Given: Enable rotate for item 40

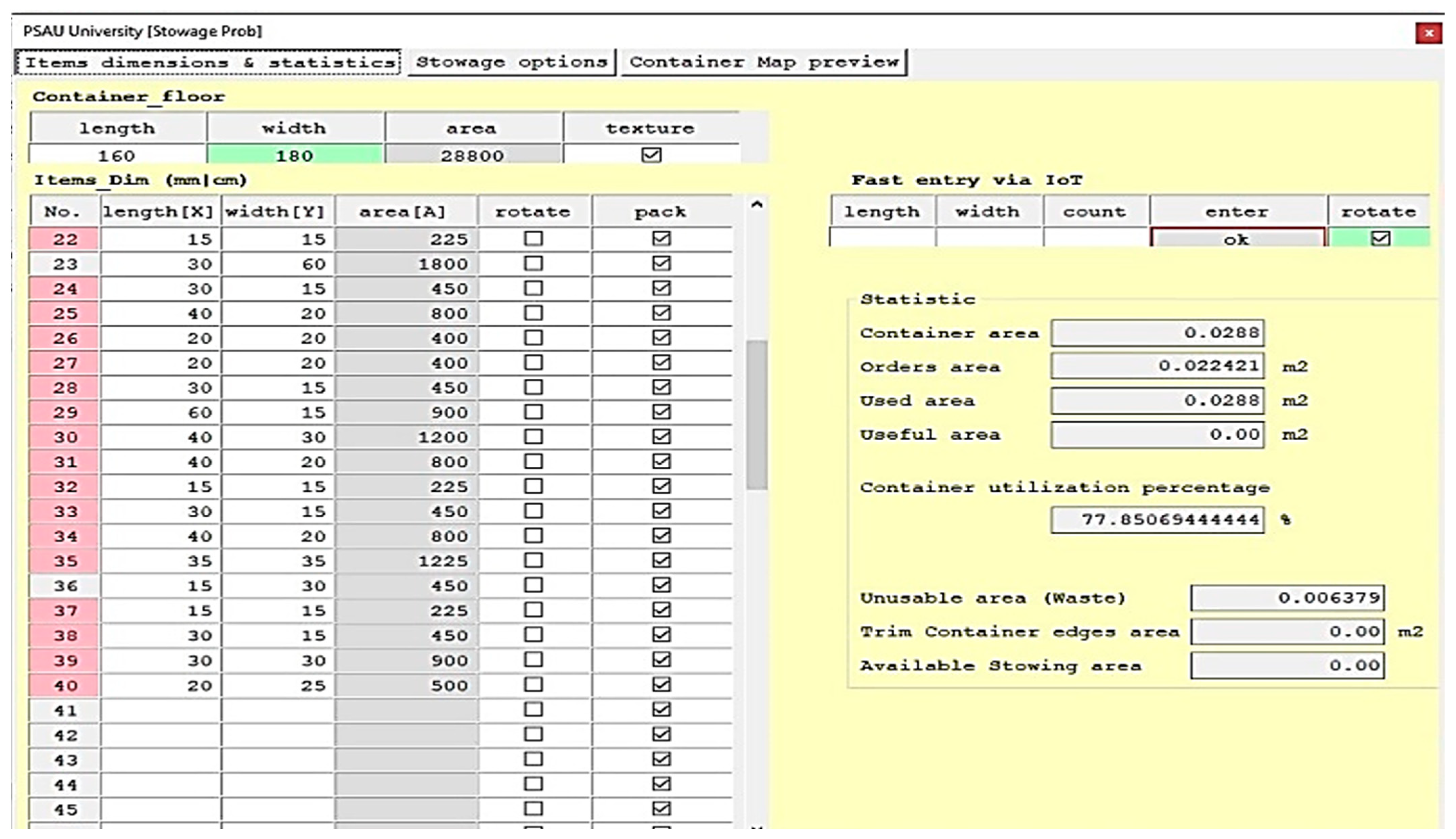Looking at the screenshot, I should [x=533, y=684].
